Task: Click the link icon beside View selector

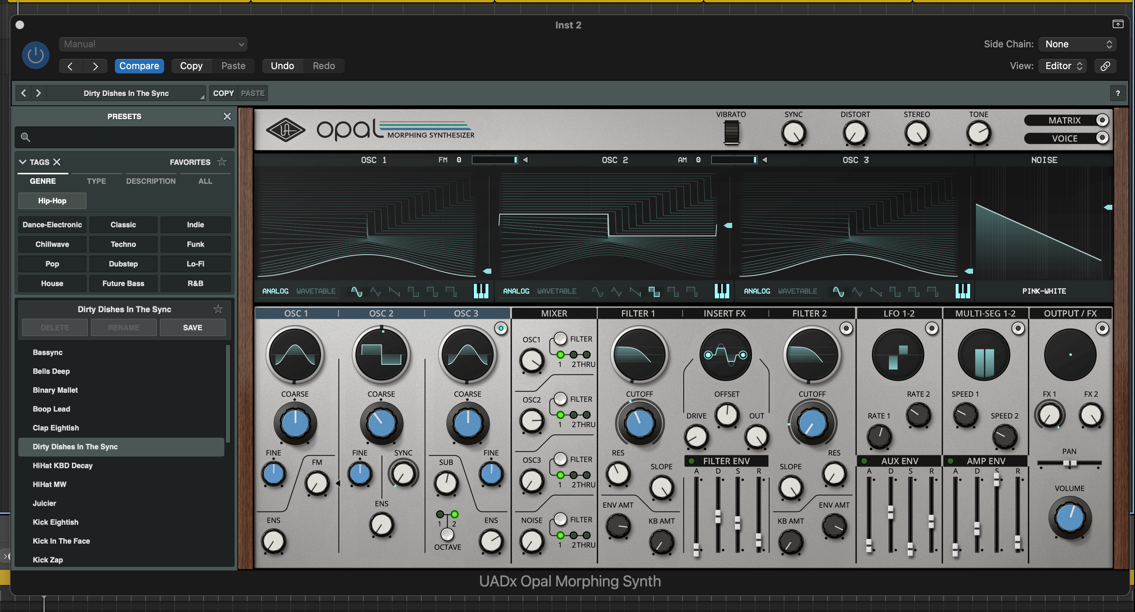Action: coord(1105,66)
